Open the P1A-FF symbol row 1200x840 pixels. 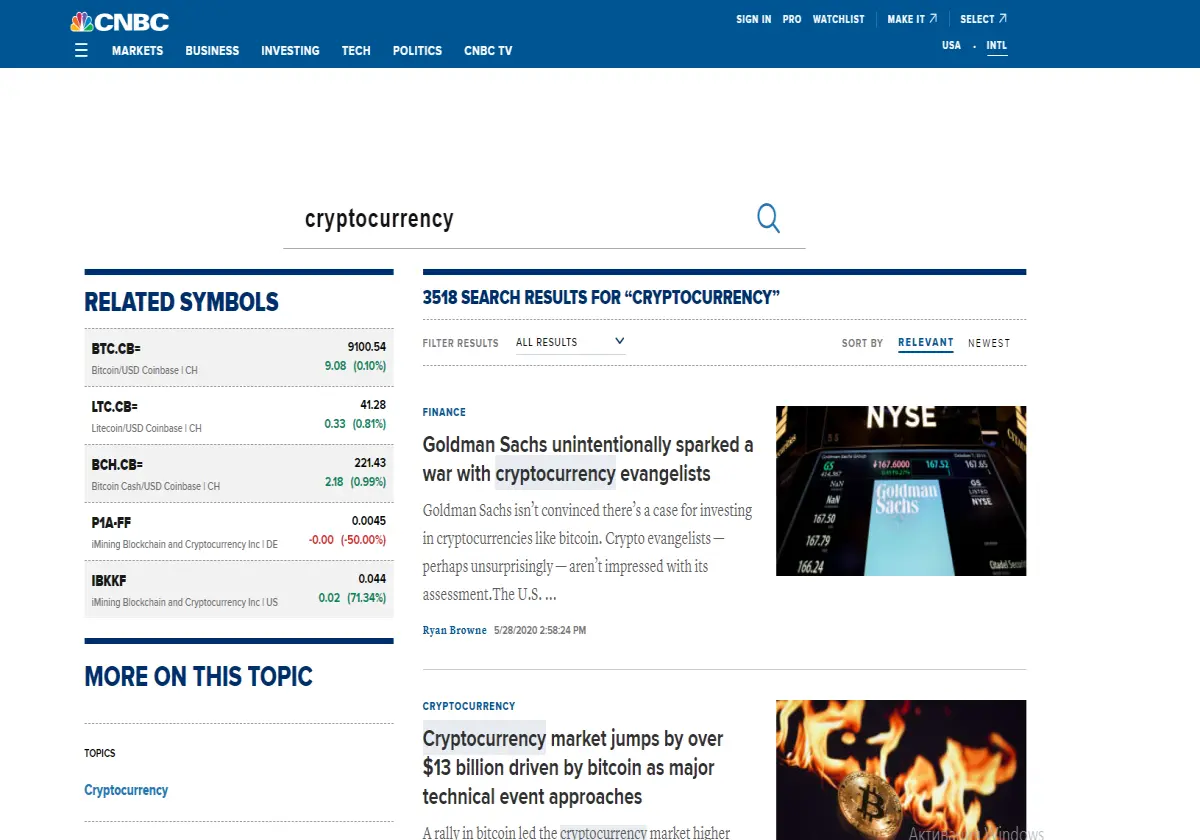coord(239,532)
